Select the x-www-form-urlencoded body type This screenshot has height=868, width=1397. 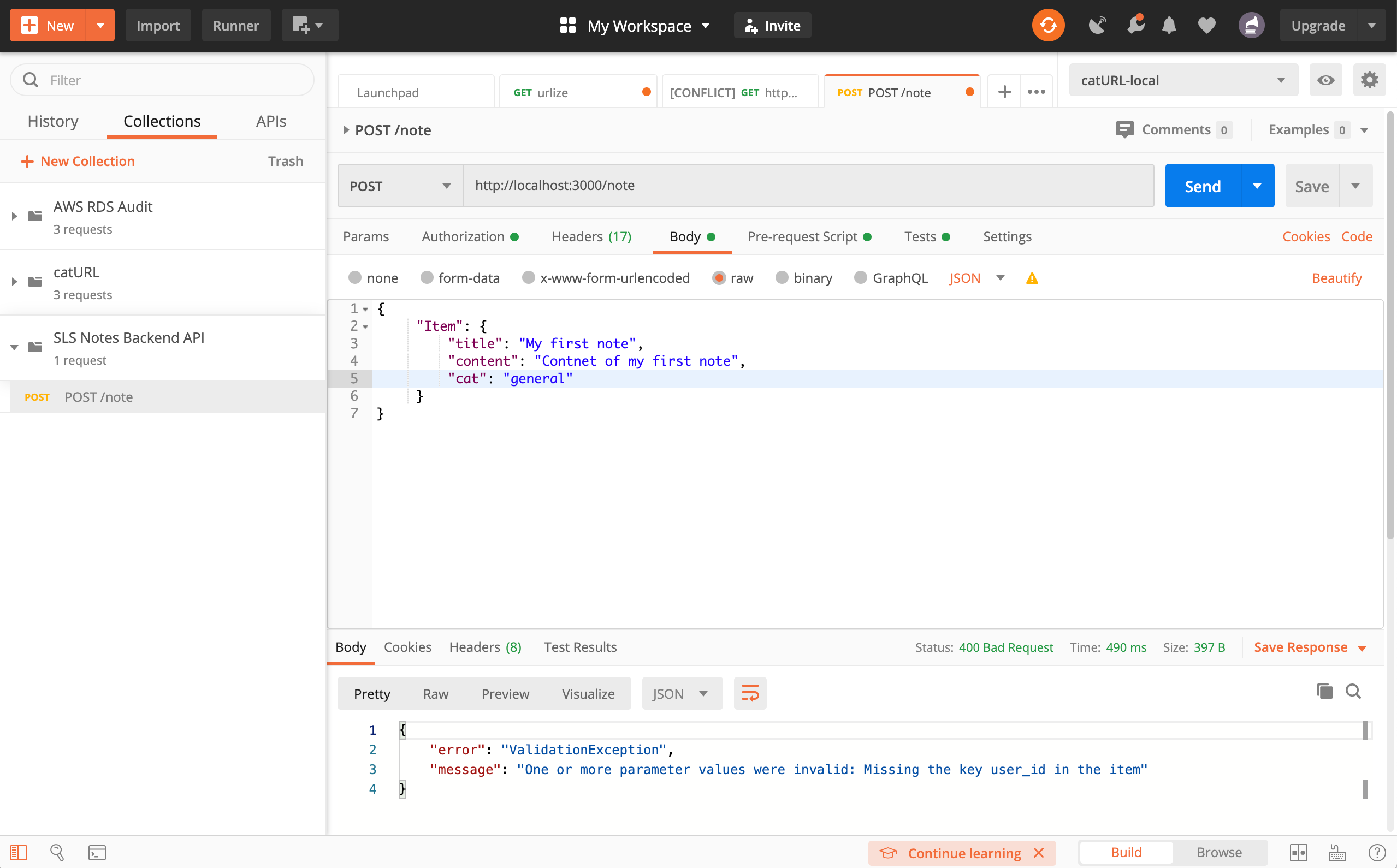coord(606,277)
